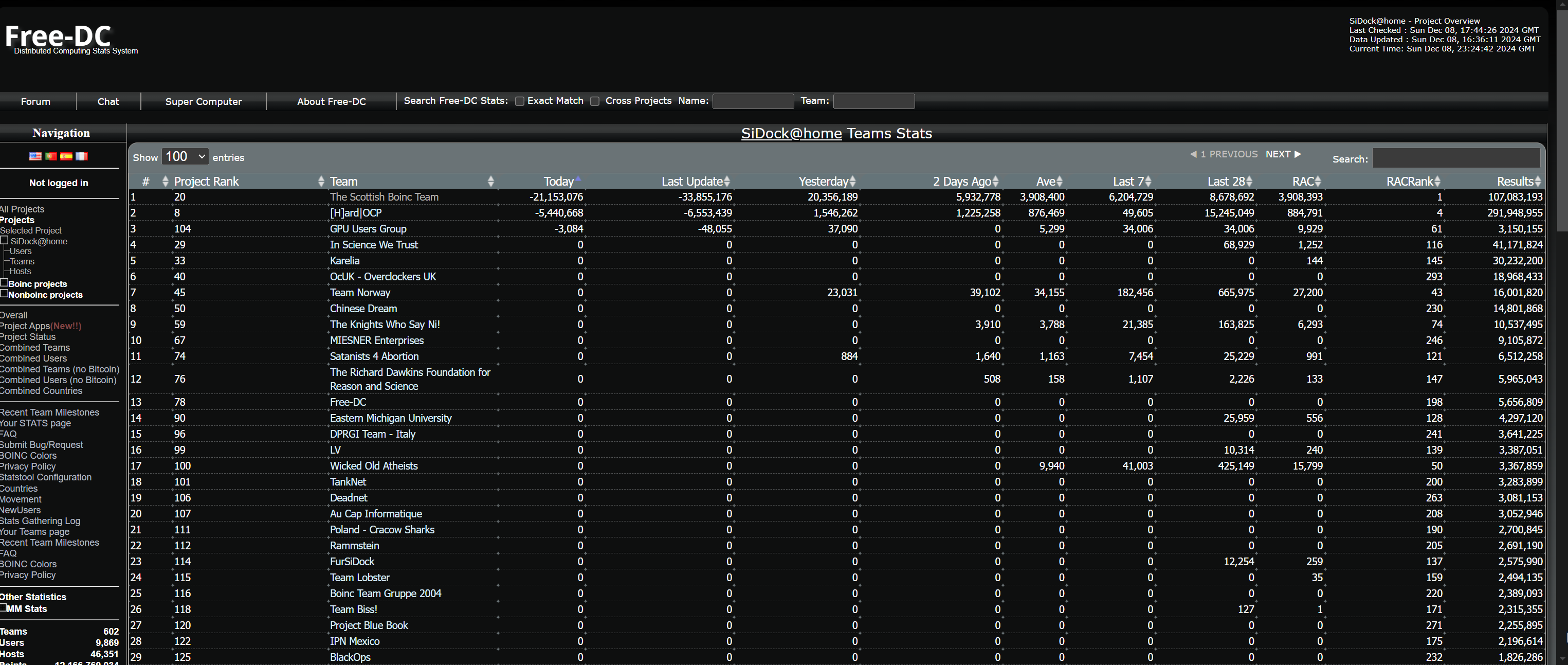
Task: Focus the table Search input field
Action: click(x=1456, y=158)
